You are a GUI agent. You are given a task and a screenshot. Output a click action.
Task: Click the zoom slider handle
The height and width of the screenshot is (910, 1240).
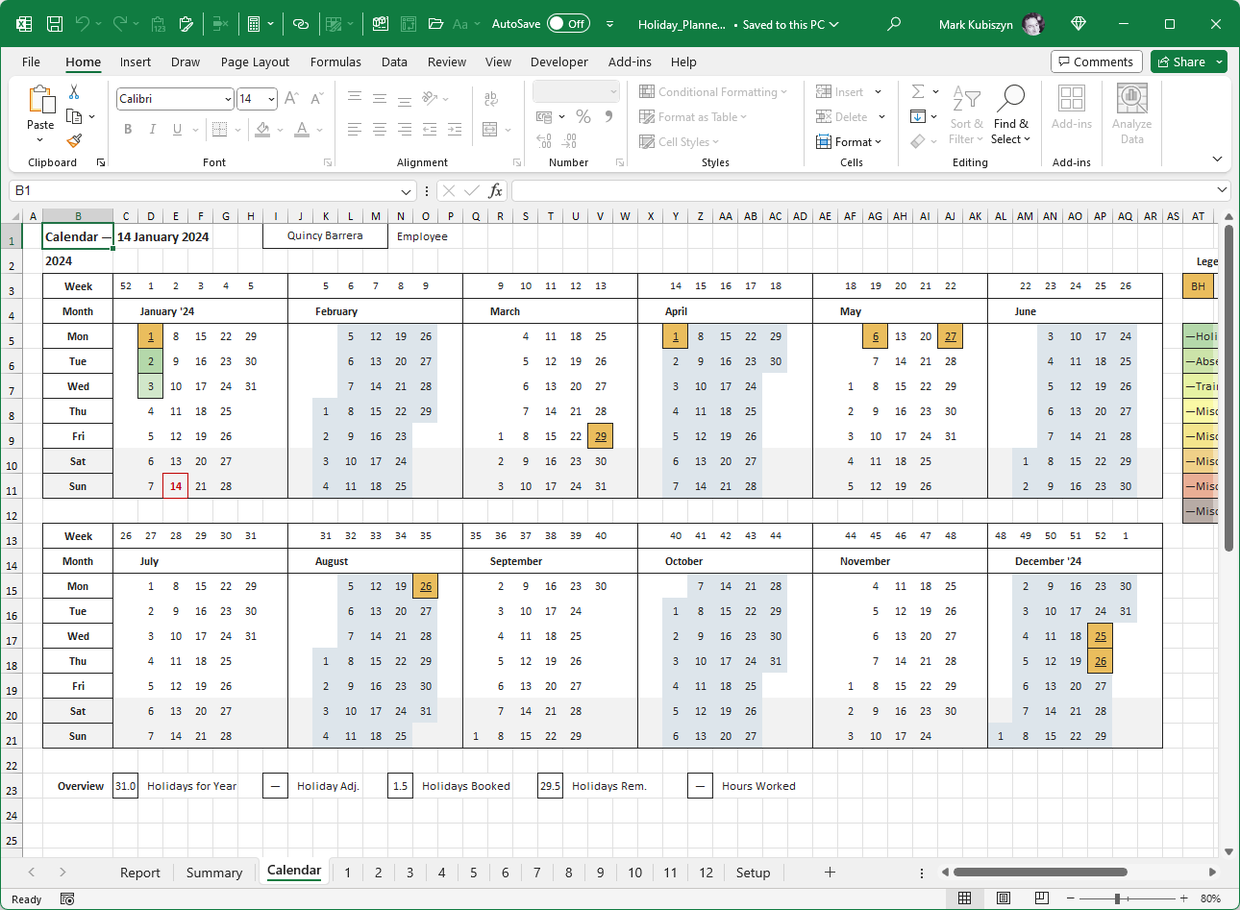(1117, 898)
